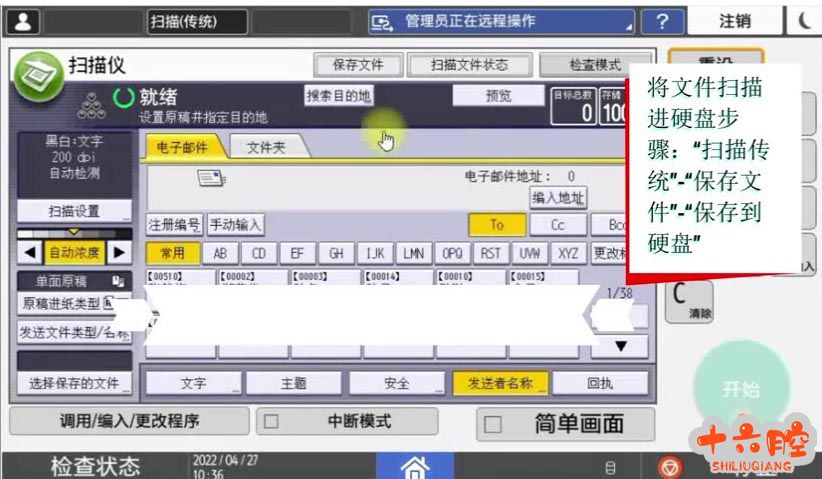Enable the 简单画面 checkbox
The height and width of the screenshot is (479, 822).
[x=491, y=424]
